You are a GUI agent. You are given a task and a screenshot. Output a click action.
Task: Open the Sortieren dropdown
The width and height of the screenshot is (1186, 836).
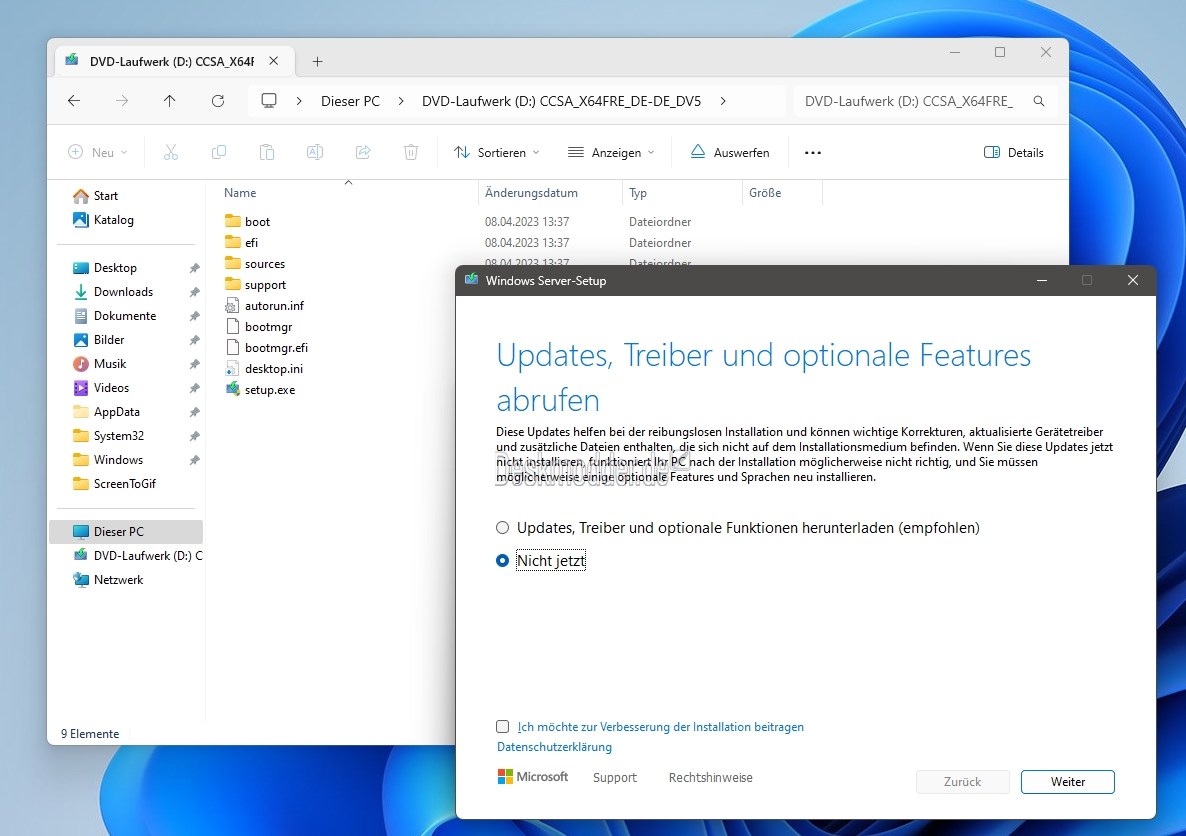(497, 152)
